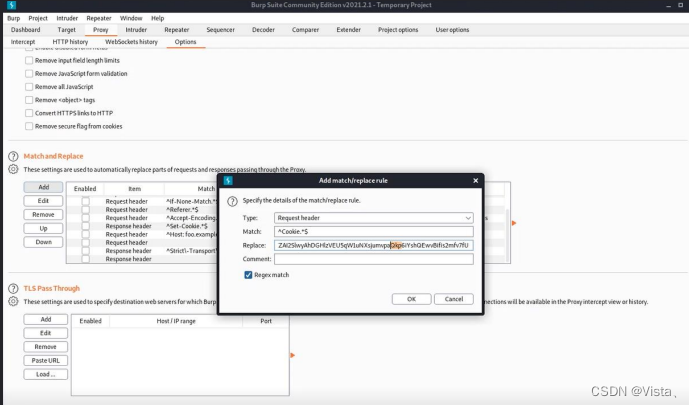Click help icon in Add match/replace rule dialog

(x=232, y=201)
